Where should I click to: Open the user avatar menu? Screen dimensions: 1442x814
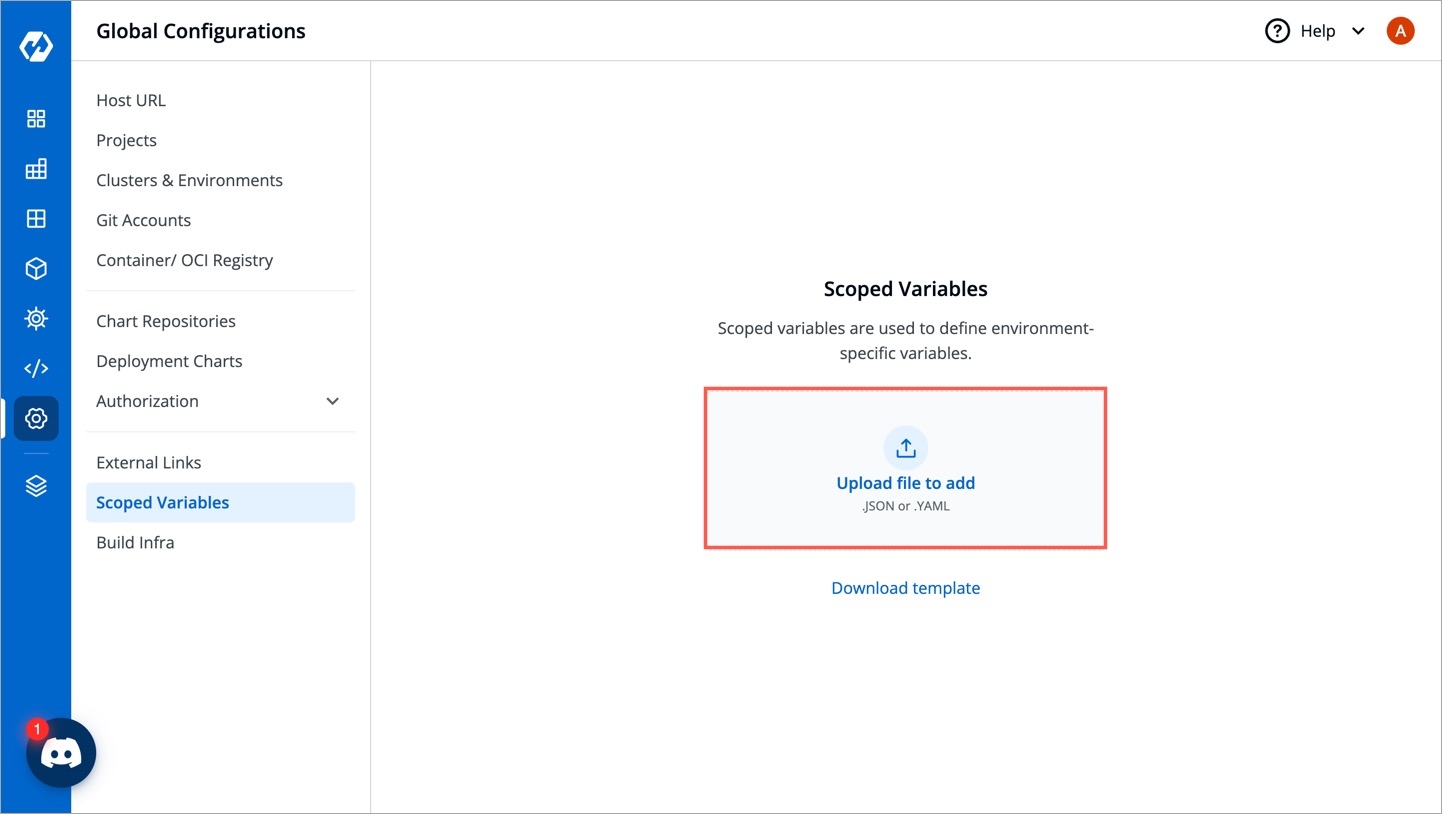(1400, 31)
